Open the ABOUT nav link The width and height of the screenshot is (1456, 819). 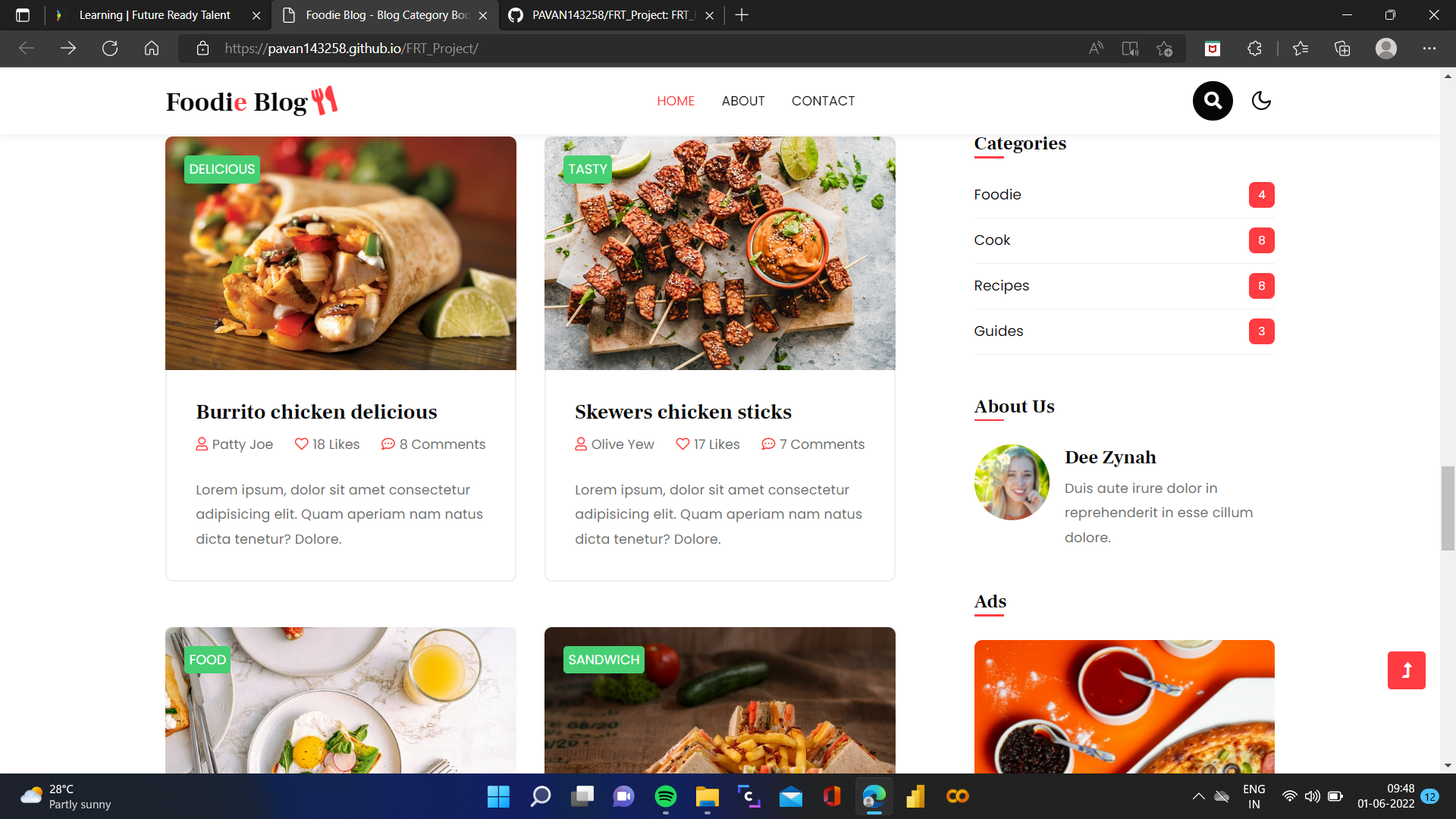pyautogui.click(x=743, y=101)
